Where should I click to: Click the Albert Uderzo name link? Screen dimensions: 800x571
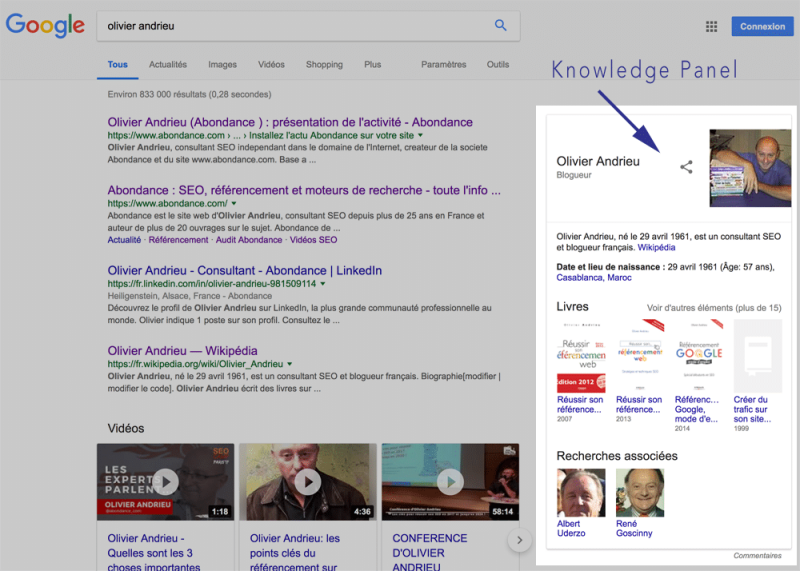[x=571, y=528]
